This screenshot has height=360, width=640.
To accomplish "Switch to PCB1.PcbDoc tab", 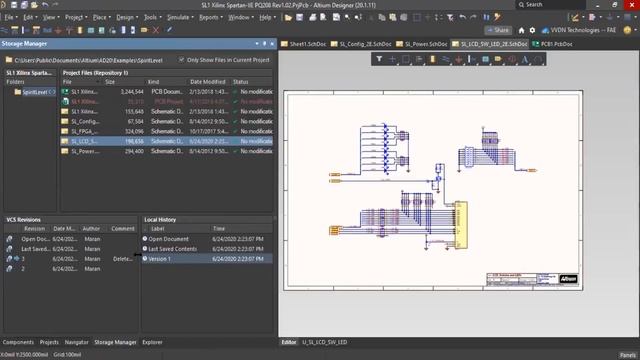I will pyautogui.click(x=553, y=44).
